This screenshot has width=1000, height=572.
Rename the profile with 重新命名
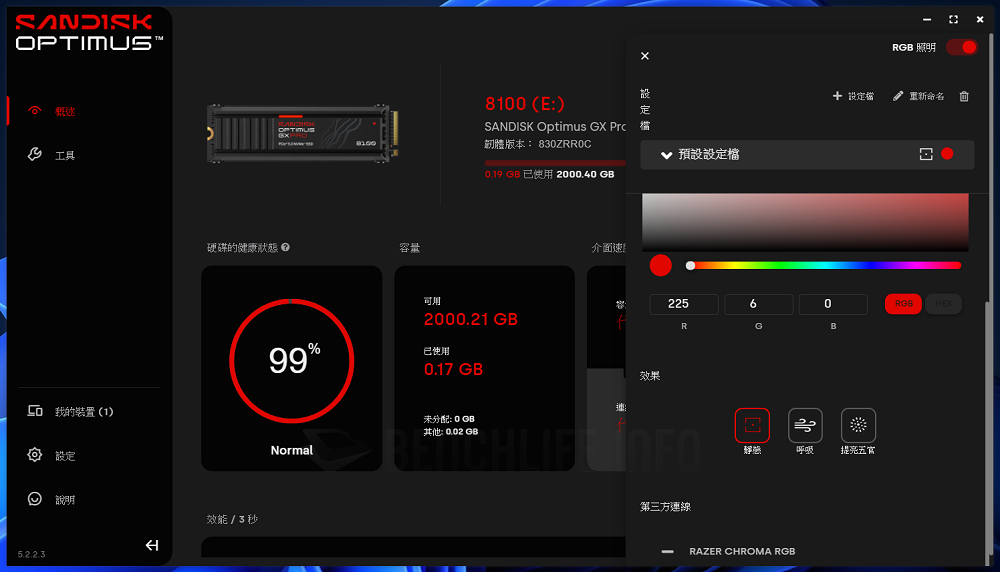point(918,96)
